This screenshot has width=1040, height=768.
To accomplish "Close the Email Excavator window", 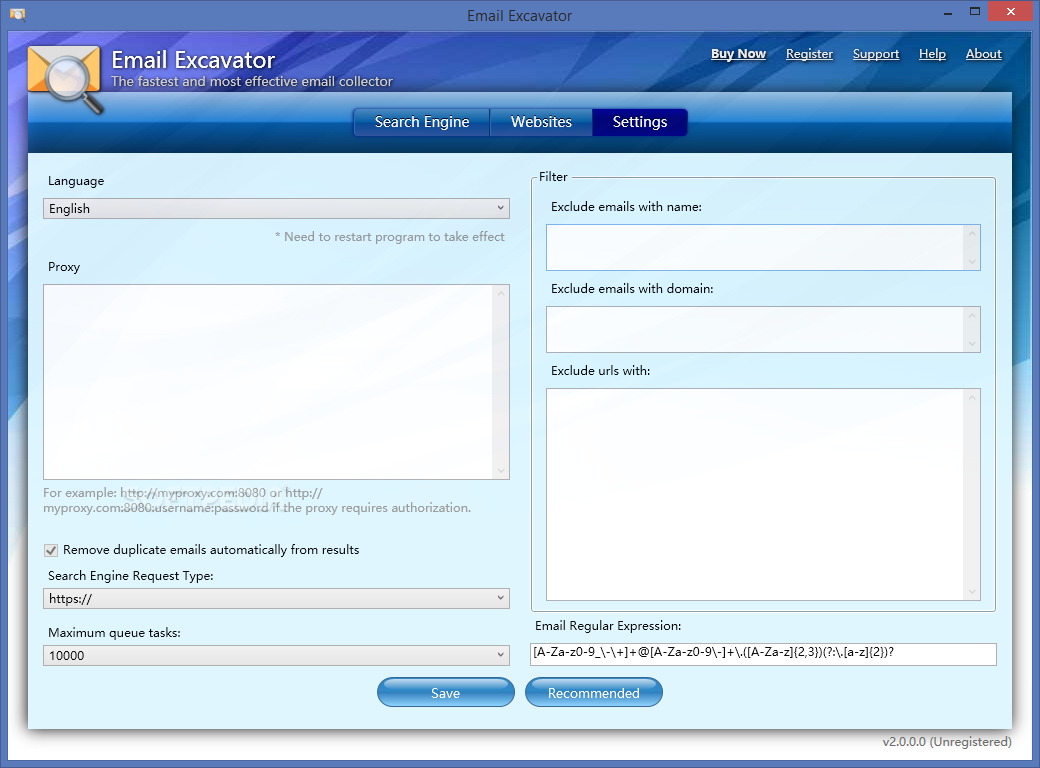I will 1011,11.
